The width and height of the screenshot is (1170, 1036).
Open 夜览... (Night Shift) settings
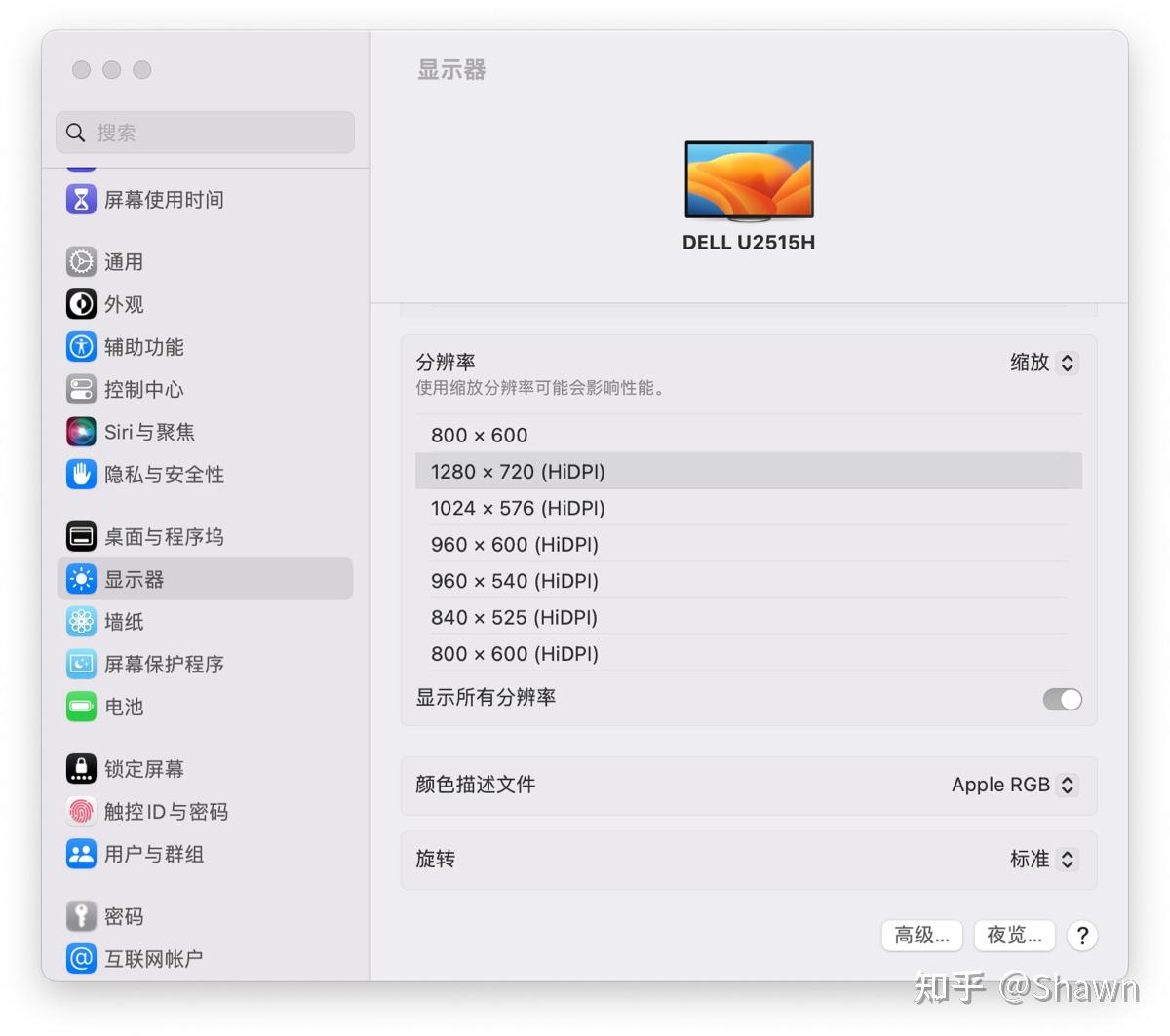coord(1014,935)
